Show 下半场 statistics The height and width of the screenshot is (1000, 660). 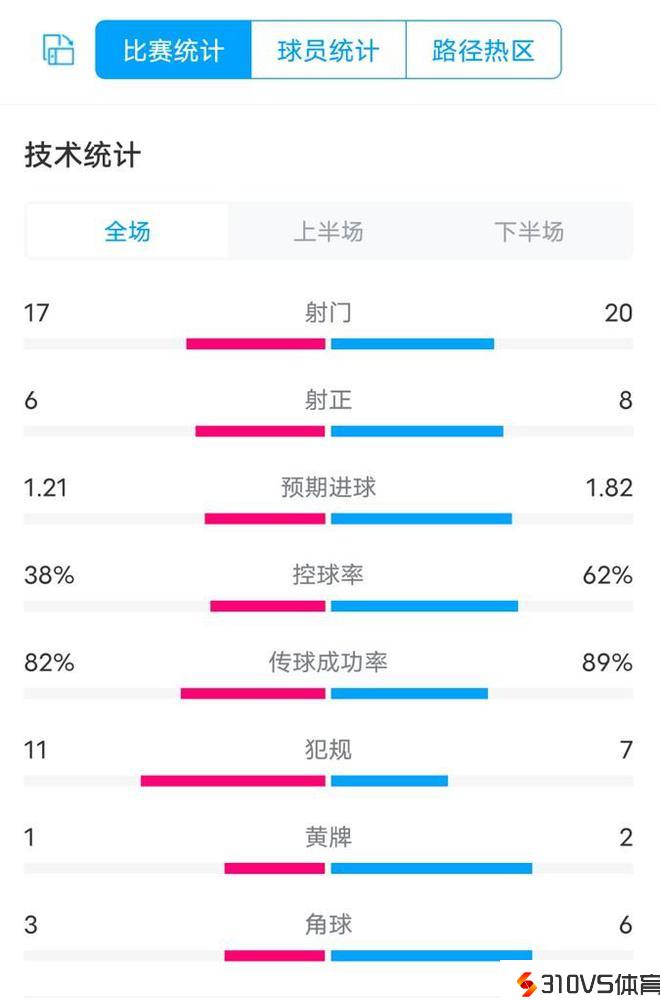point(529,232)
